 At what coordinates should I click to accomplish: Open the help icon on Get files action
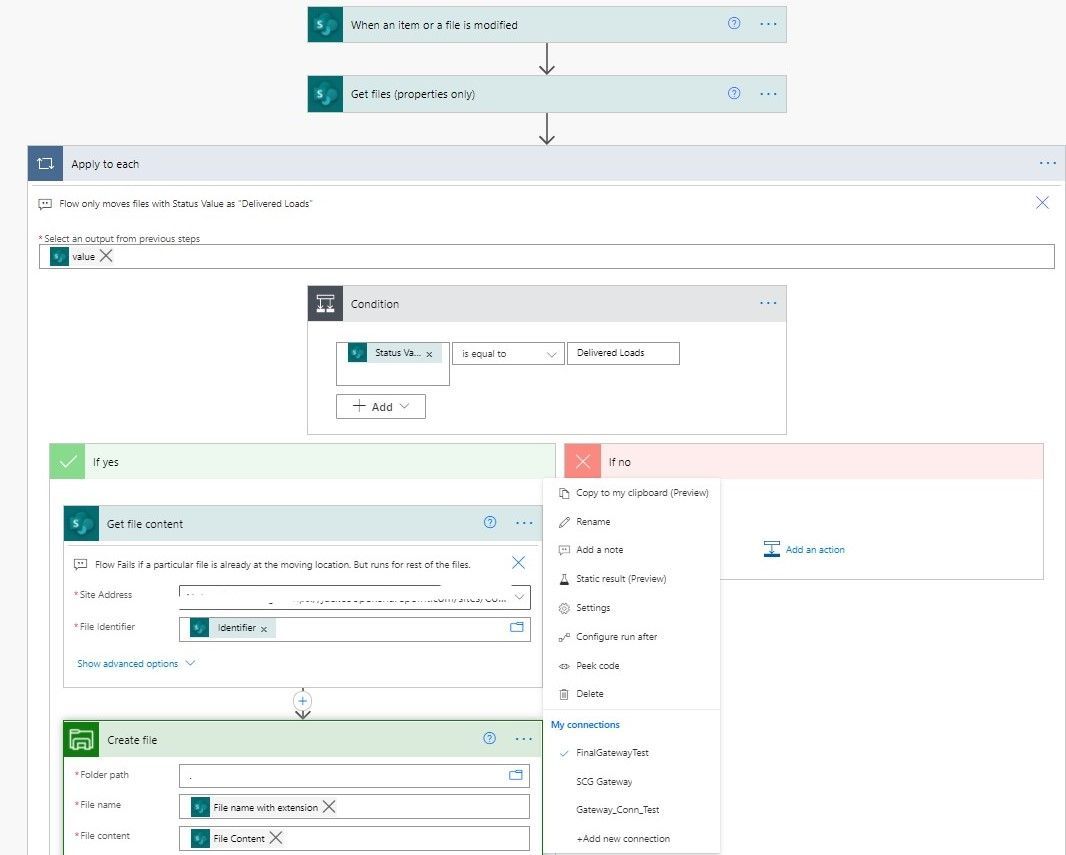pyautogui.click(x=733, y=92)
